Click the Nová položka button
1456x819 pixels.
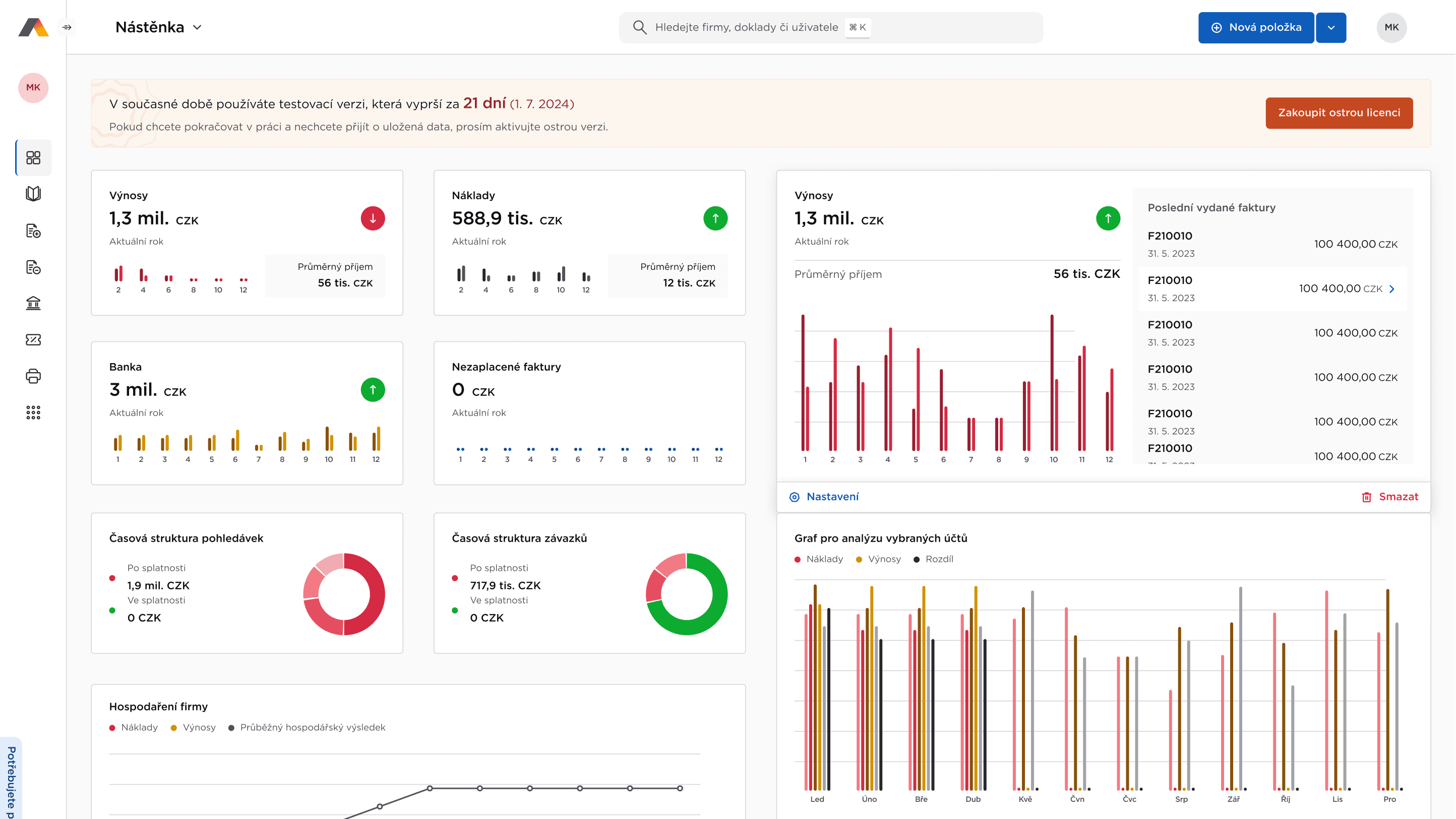point(1256,27)
